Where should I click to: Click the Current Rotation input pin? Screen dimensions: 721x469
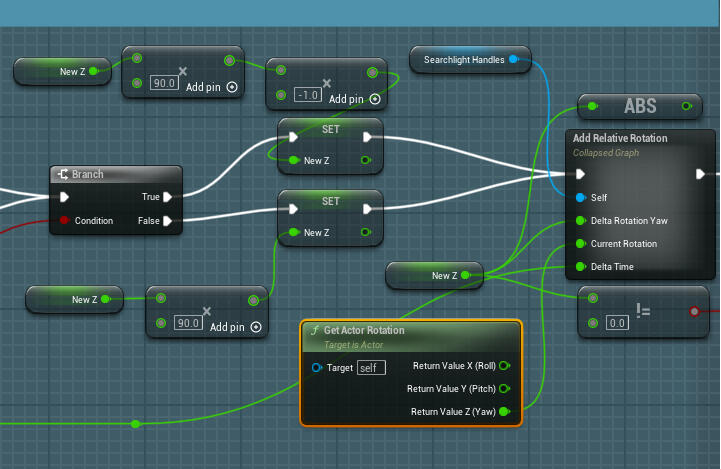coord(581,244)
